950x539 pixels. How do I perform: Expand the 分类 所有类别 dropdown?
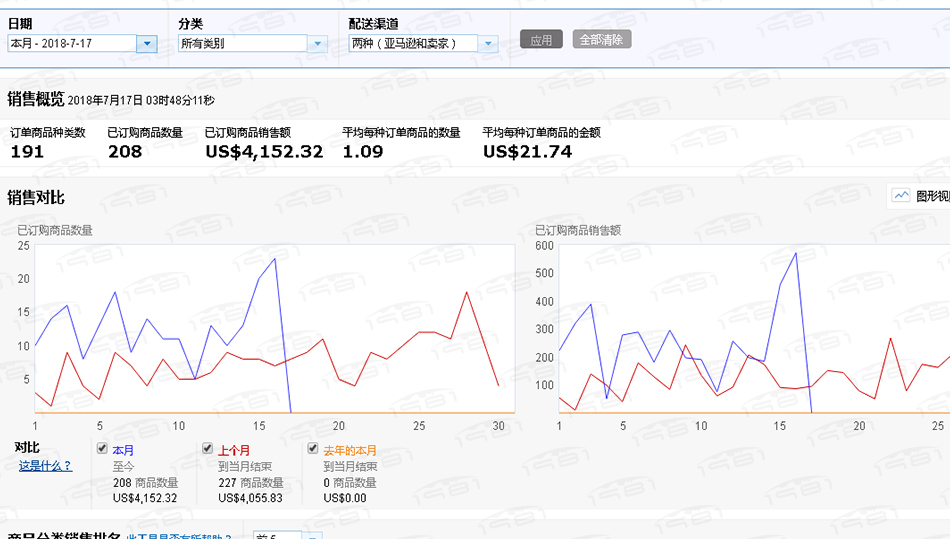point(317,43)
